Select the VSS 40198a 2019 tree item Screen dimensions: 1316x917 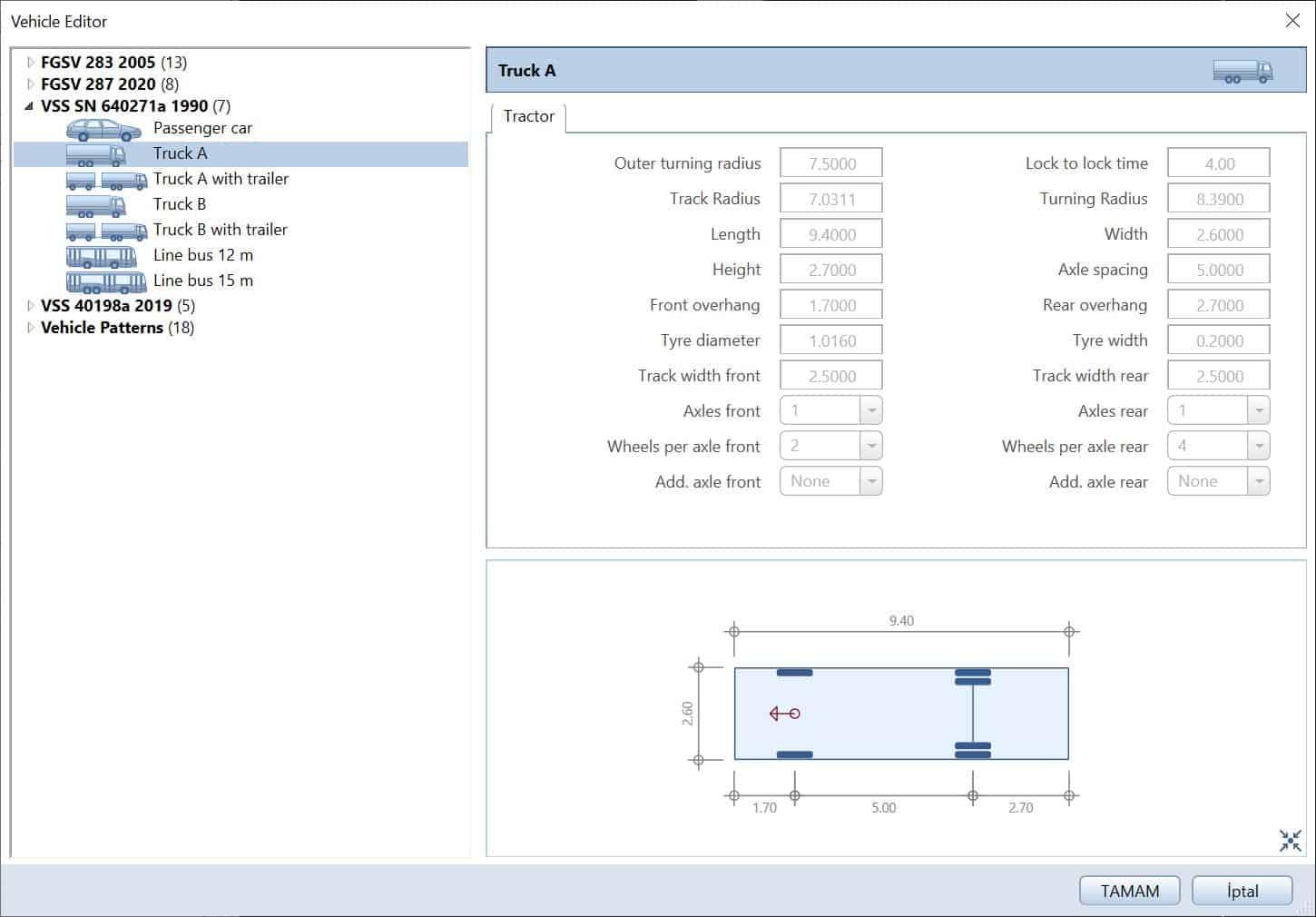105,306
